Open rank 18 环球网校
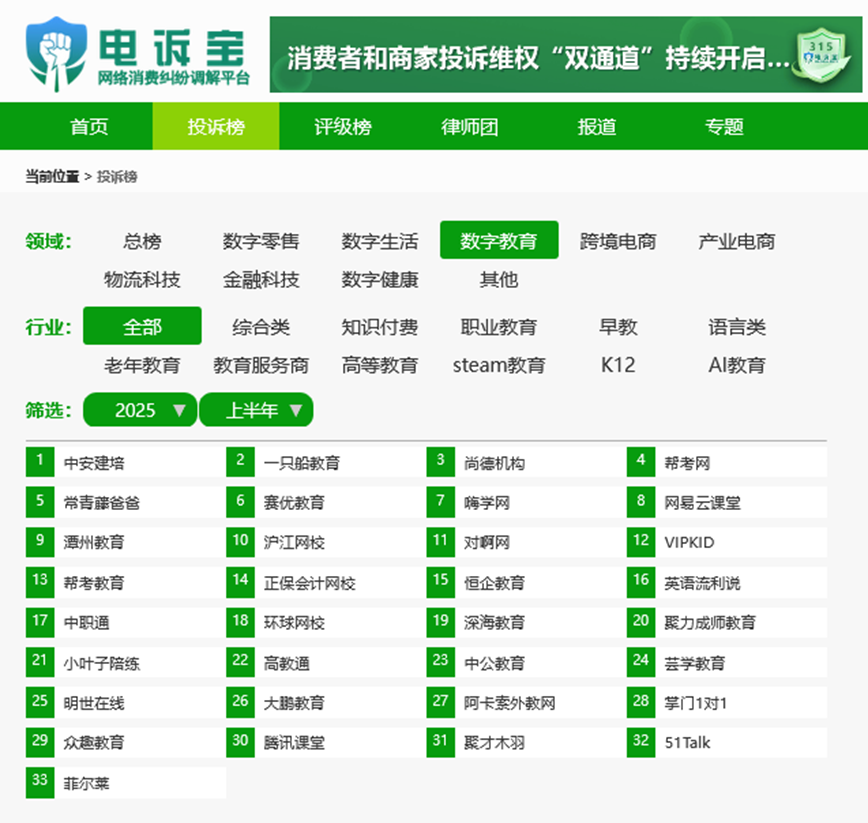The image size is (868, 823). pos(326,622)
